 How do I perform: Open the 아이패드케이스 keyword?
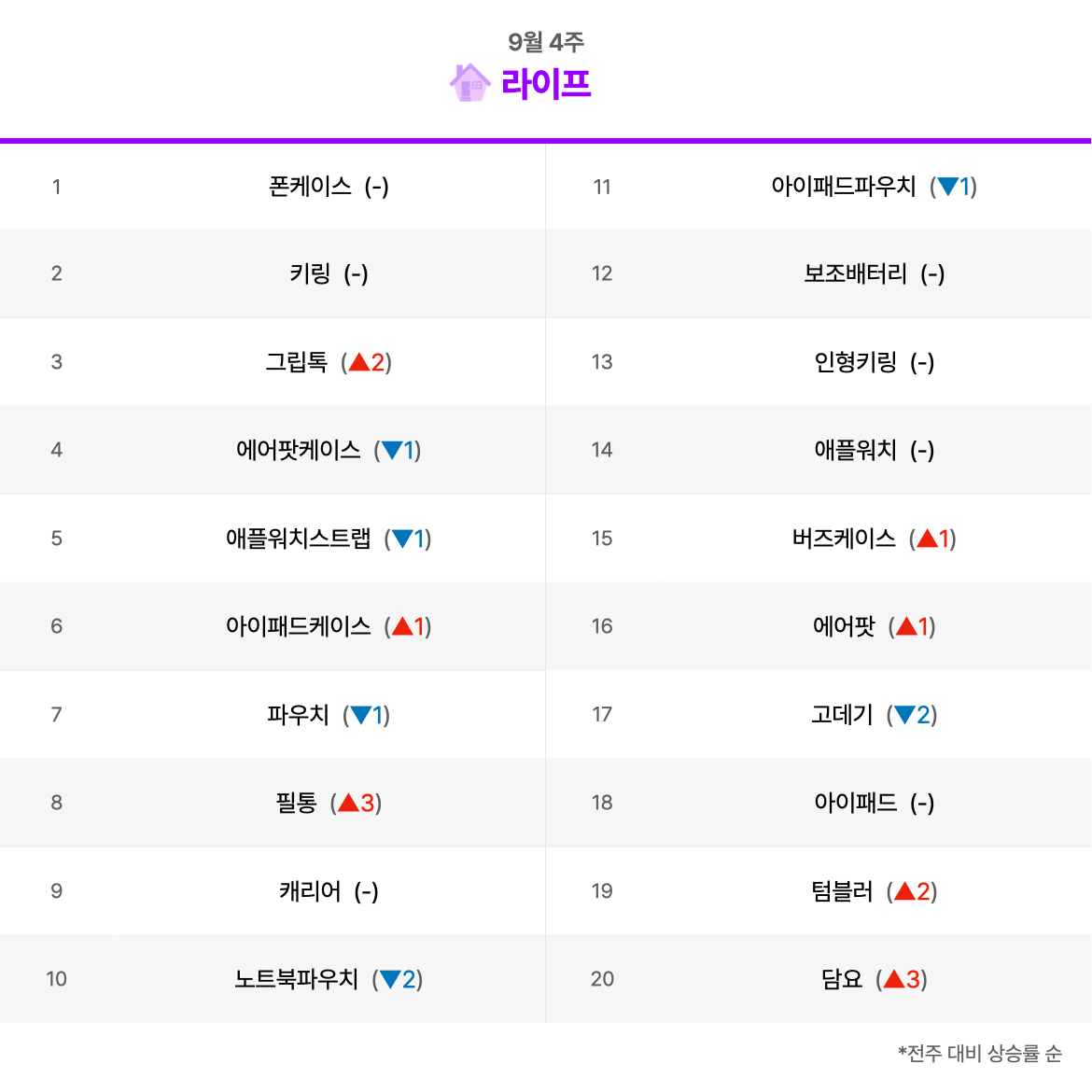(298, 626)
